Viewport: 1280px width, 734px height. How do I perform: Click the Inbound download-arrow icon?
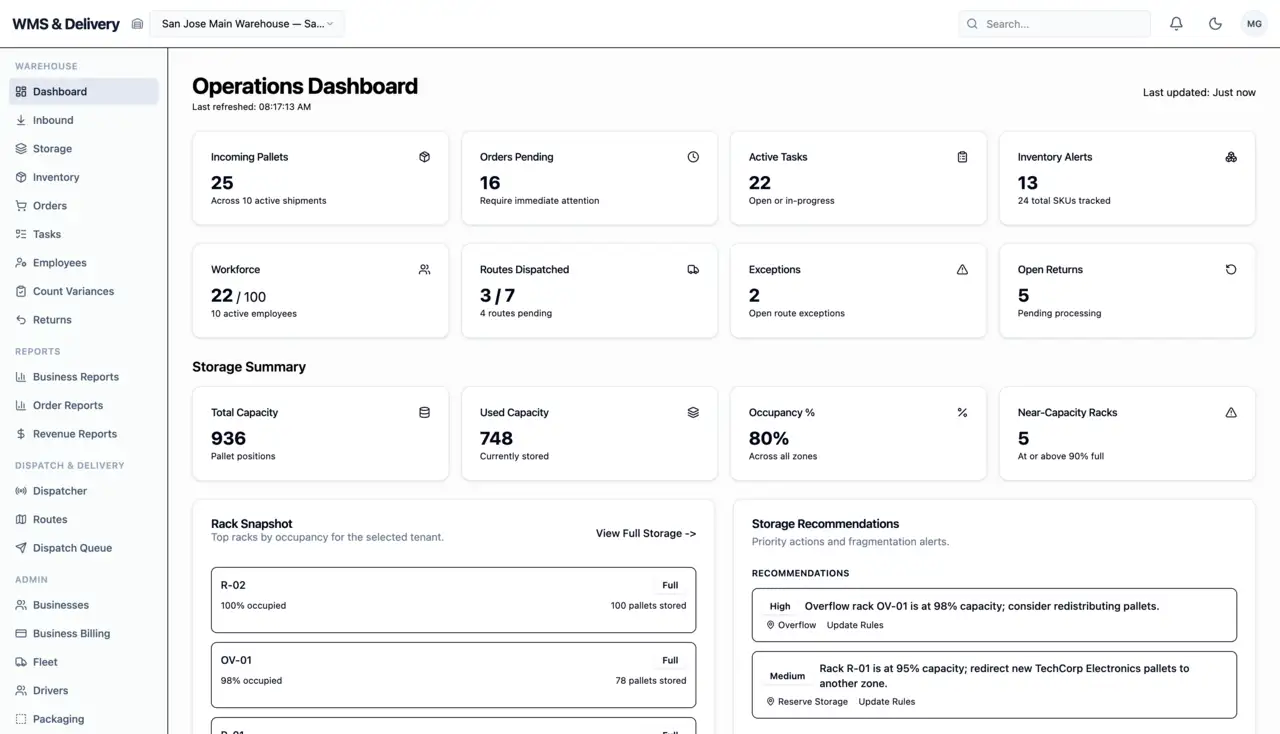coord(21,120)
